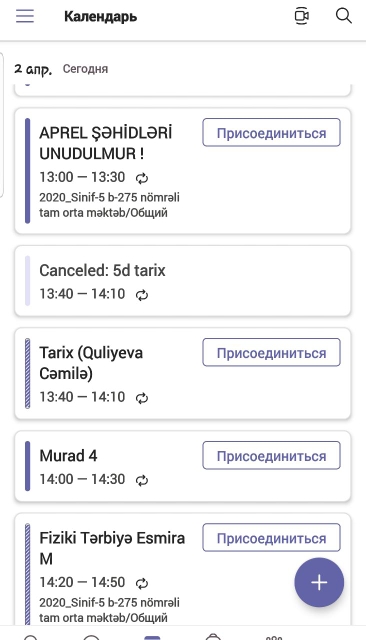Tap the Сегодня today label
This screenshot has width=366, height=640.
pos(85,69)
